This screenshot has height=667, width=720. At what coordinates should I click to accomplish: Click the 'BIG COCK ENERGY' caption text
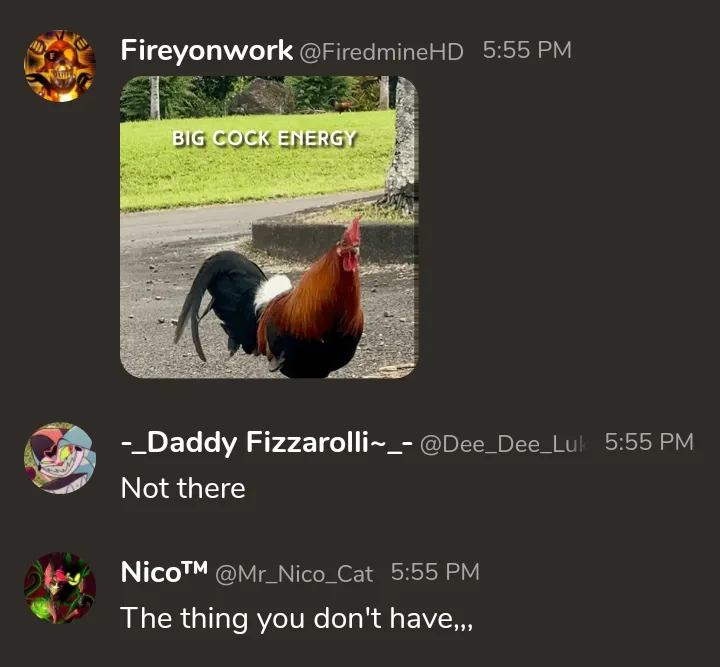[264, 138]
